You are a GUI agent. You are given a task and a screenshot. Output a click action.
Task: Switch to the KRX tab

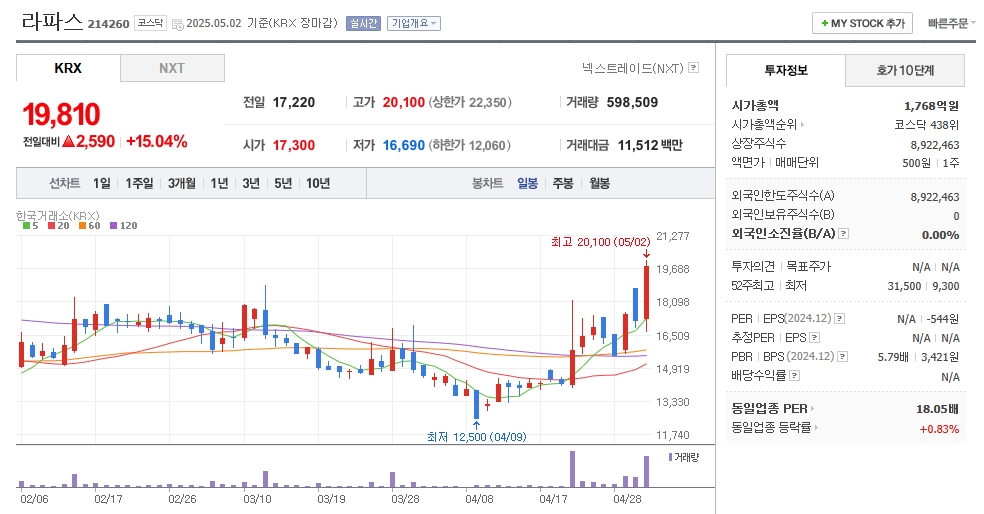[x=68, y=68]
